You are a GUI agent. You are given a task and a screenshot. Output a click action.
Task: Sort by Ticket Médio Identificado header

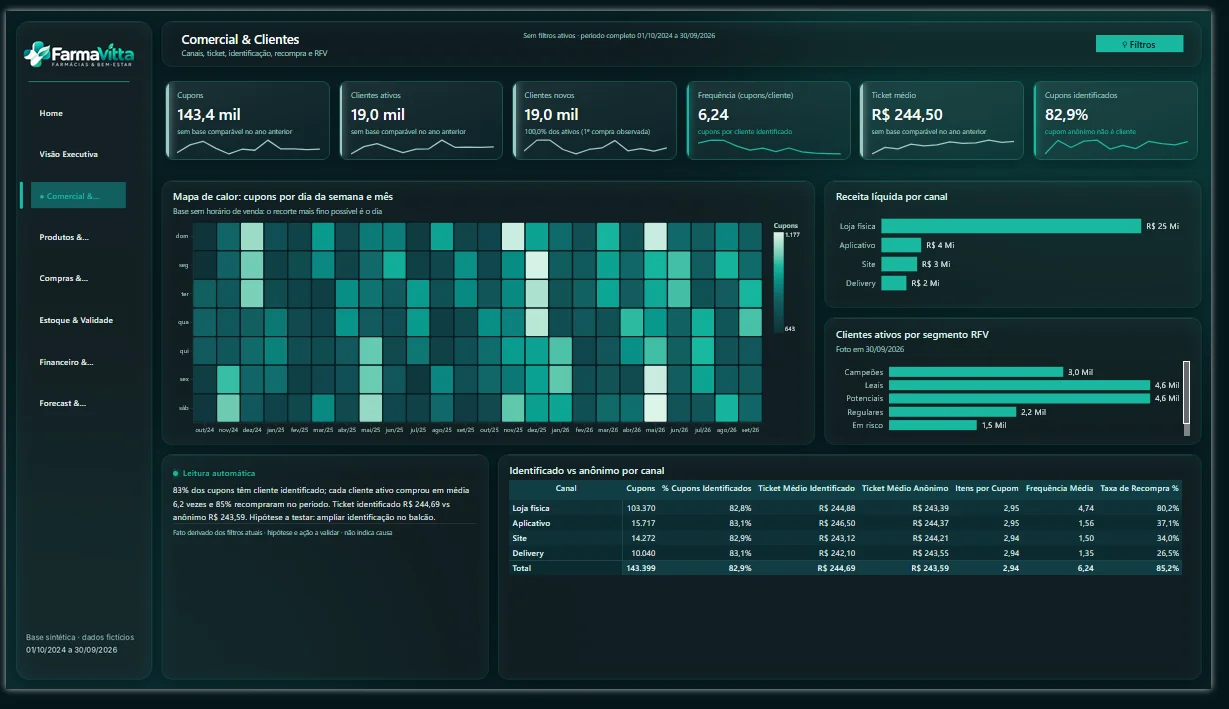pyautogui.click(x=807, y=488)
